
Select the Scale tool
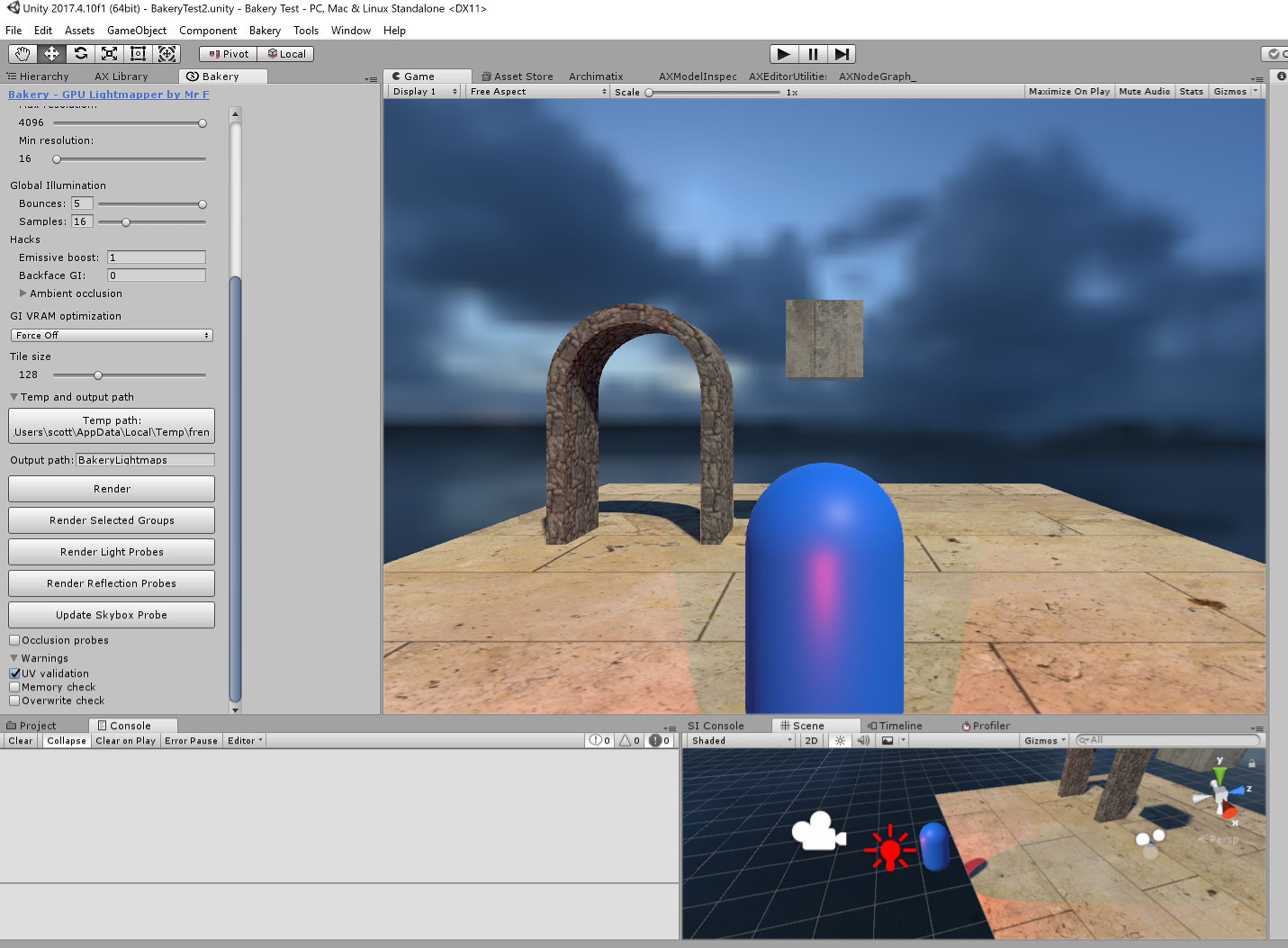(109, 54)
